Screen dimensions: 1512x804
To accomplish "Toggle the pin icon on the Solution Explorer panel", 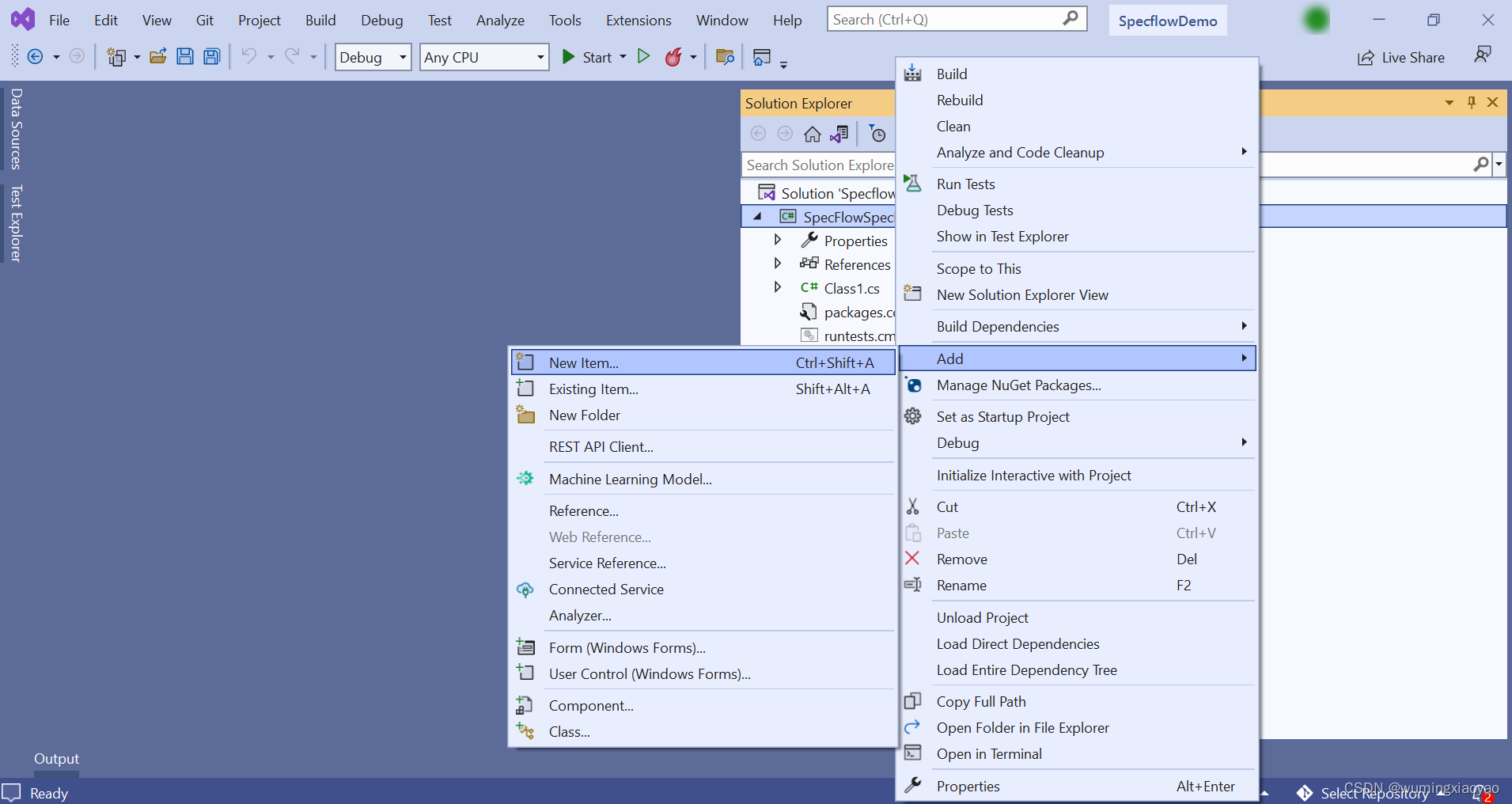I will [x=1471, y=102].
